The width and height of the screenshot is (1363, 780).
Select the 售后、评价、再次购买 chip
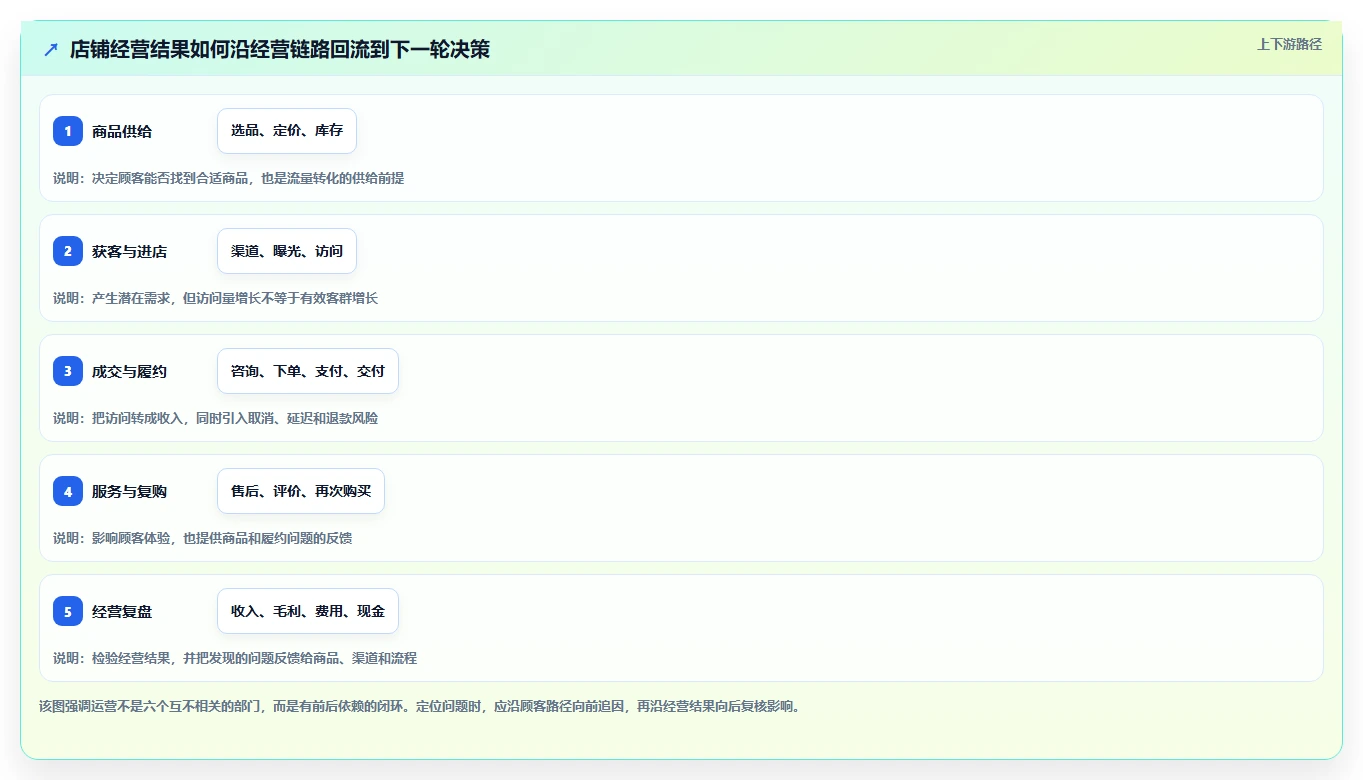(x=301, y=491)
